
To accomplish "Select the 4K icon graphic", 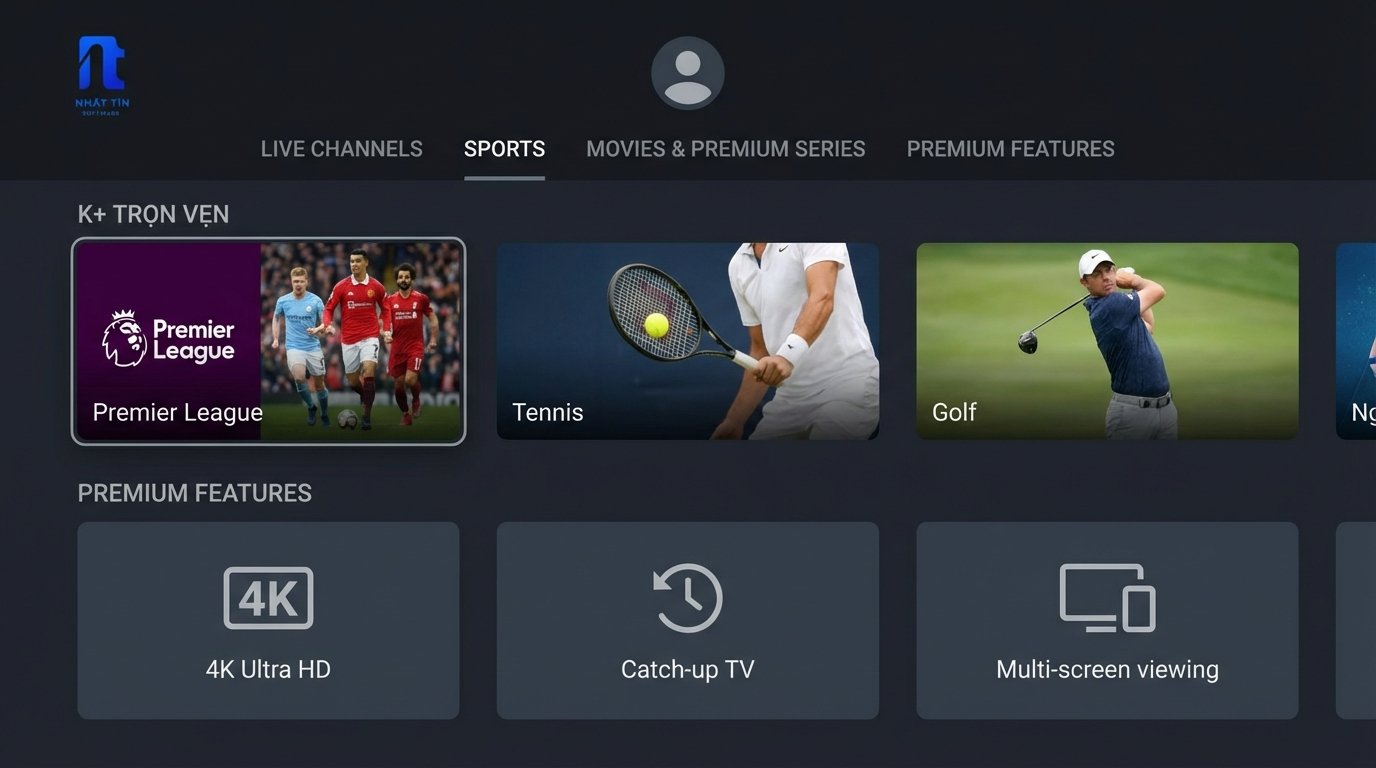I will 268,598.
